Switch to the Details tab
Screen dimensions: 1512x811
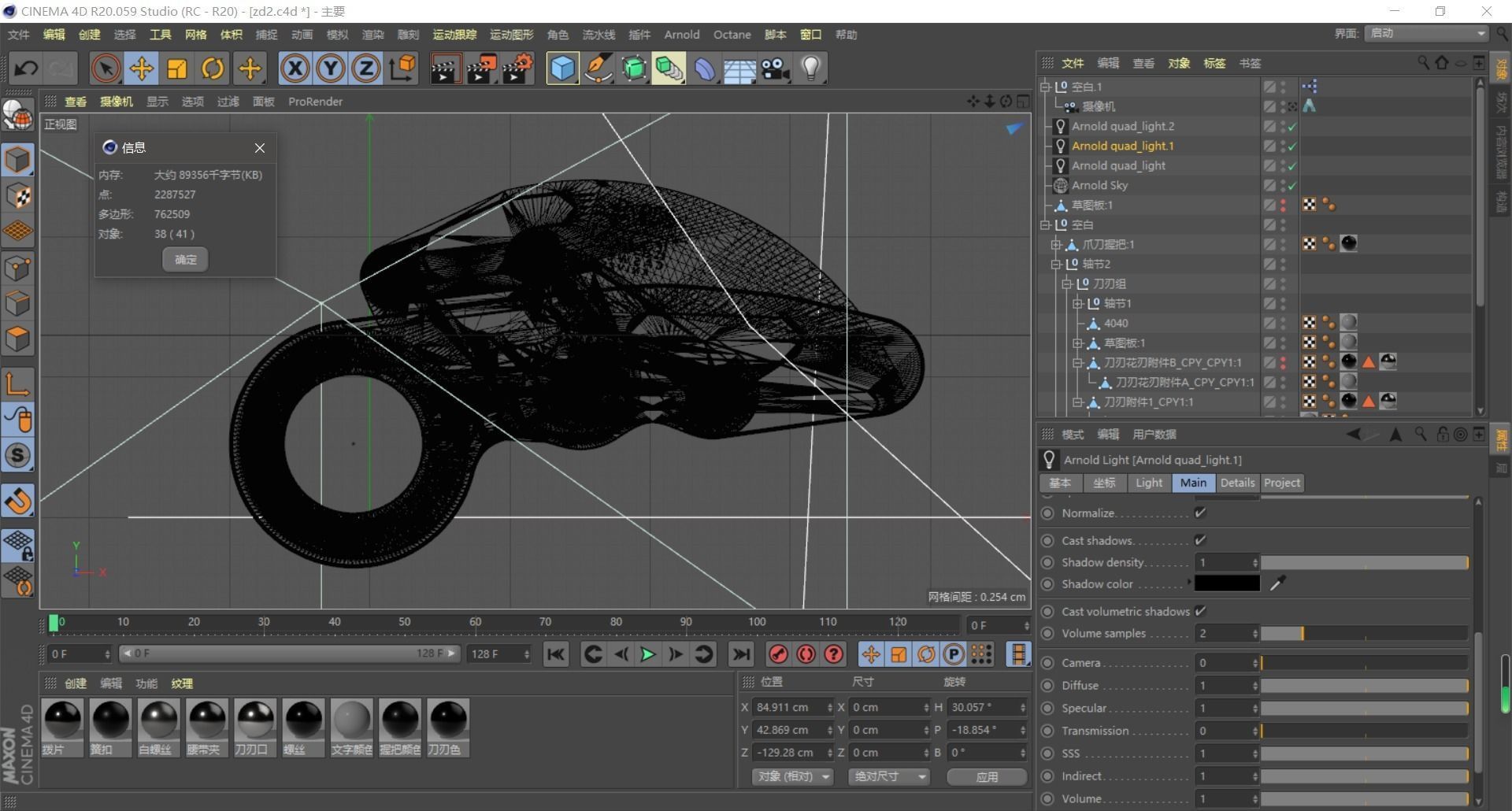pyautogui.click(x=1237, y=483)
